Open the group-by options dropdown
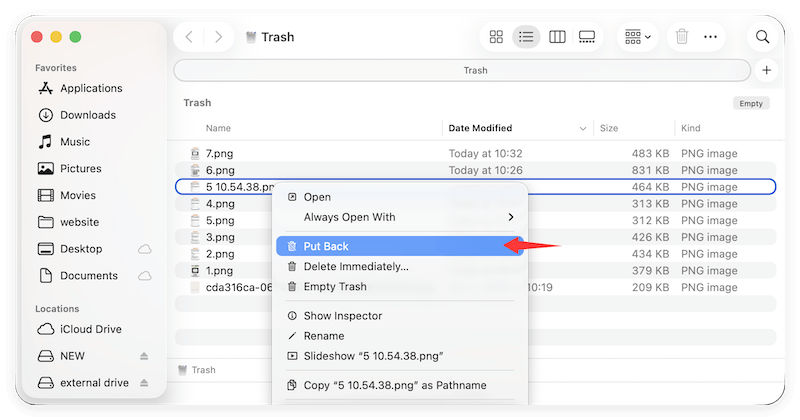The width and height of the screenshot is (800, 420). click(x=638, y=37)
